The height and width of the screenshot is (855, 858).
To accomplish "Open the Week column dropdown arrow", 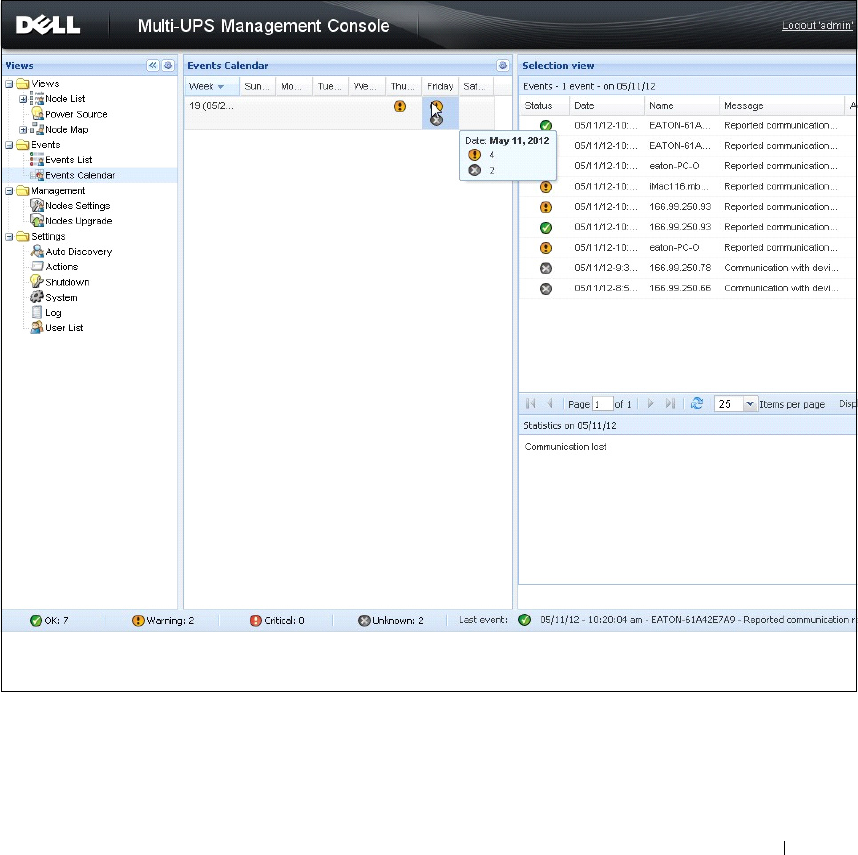I will click(x=221, y=87).
